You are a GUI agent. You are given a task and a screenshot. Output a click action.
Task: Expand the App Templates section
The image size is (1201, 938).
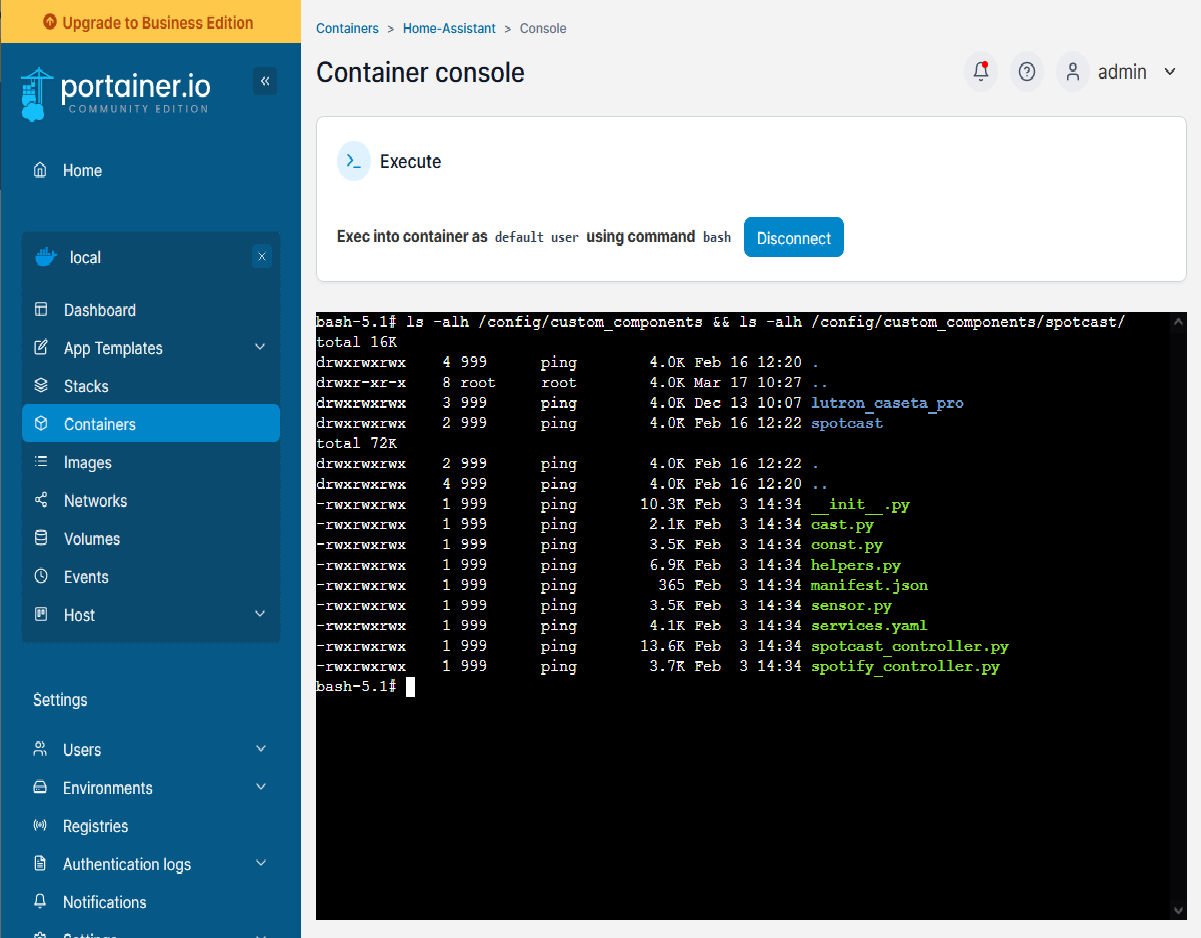click(260, 347)
